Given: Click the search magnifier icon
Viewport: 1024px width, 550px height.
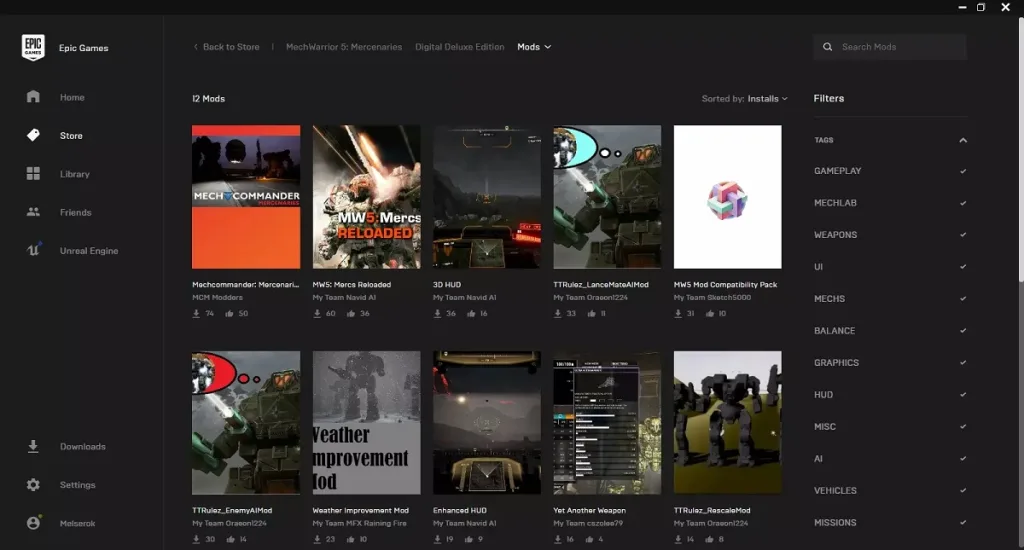Looking at the screenshot, I should tap(827, 47).
